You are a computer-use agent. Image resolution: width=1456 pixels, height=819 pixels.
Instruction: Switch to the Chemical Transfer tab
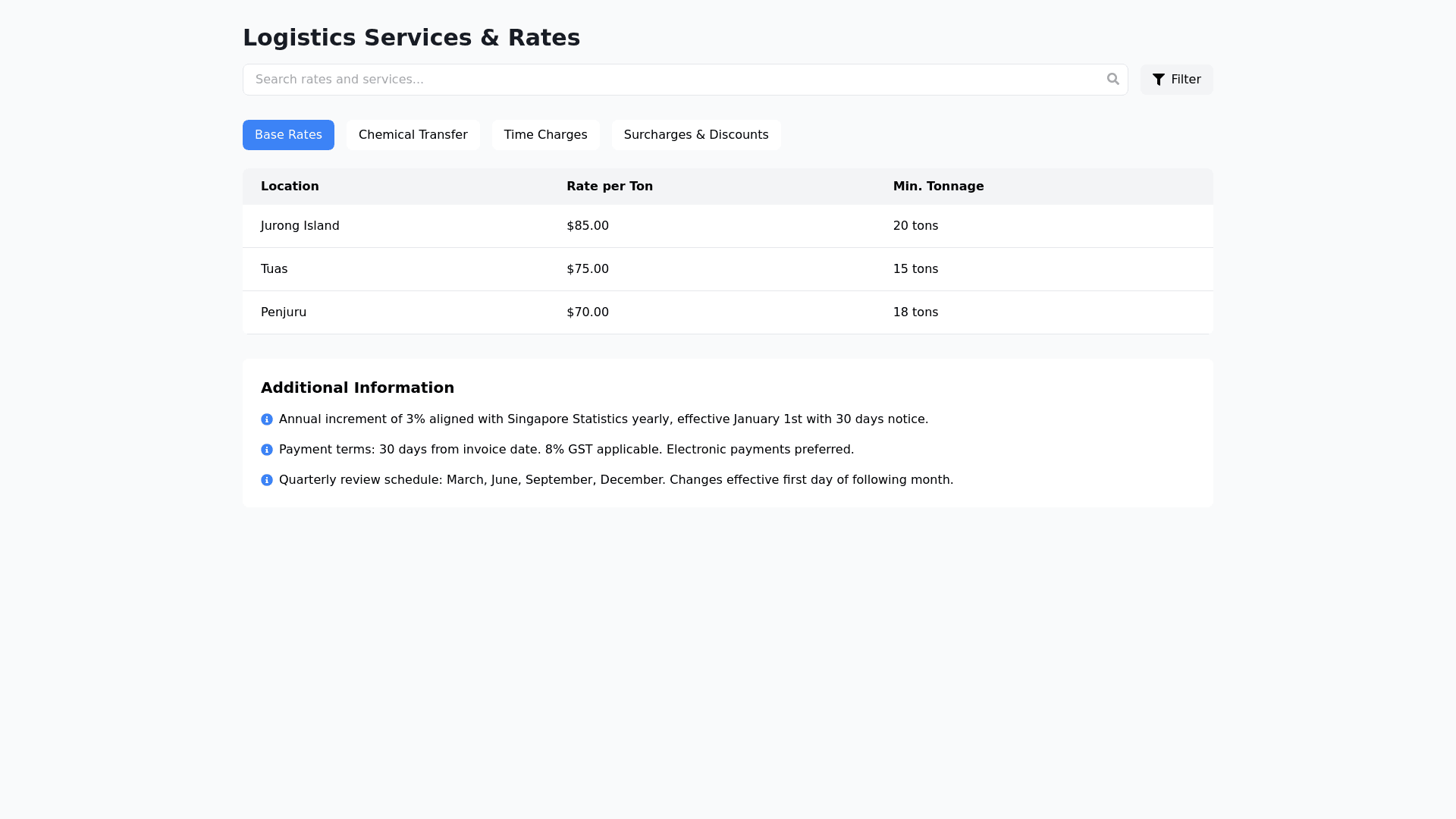click(x=413, y=135)
